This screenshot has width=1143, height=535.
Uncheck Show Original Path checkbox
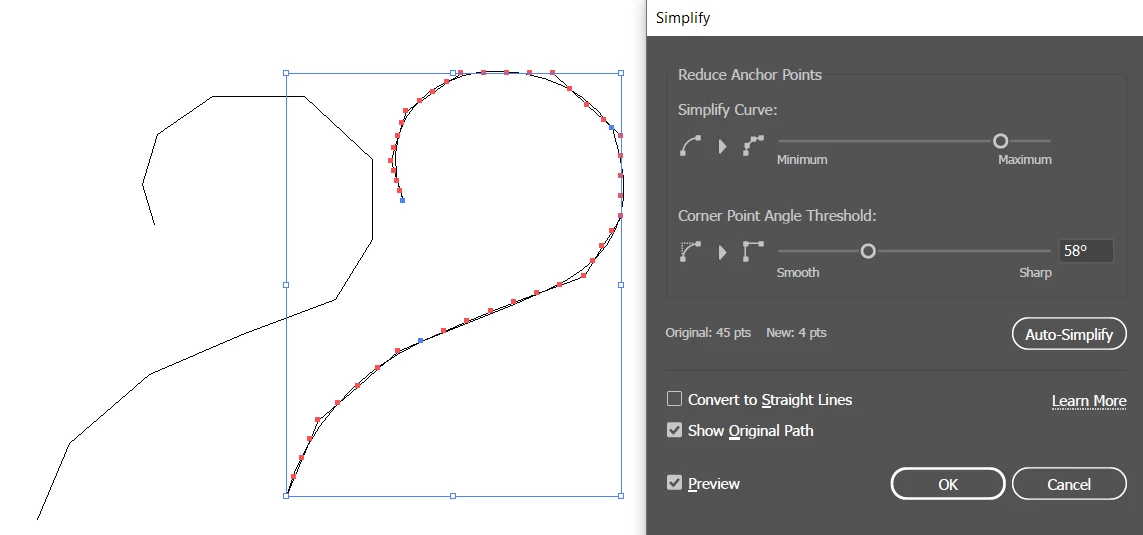click(674, 430)
